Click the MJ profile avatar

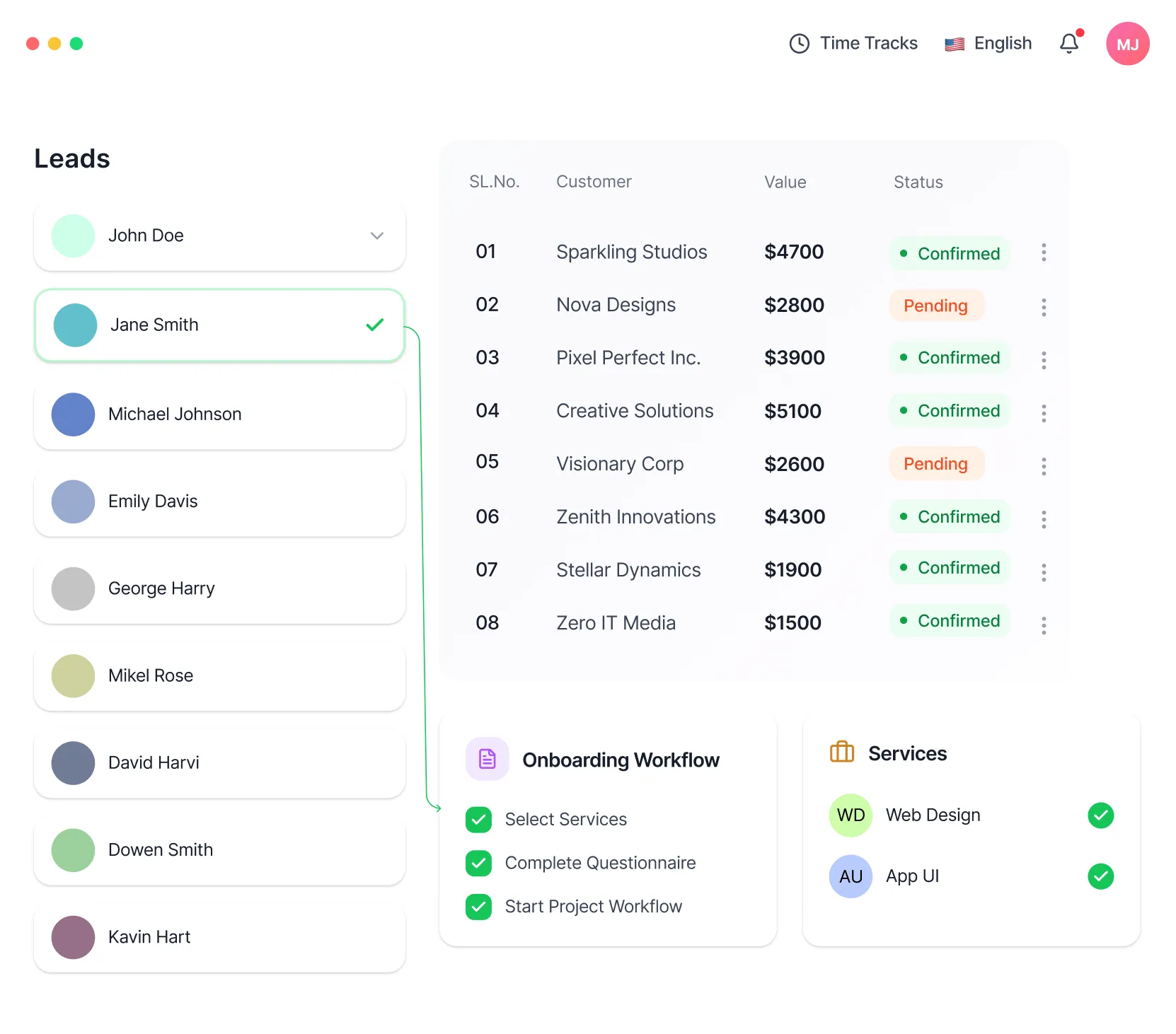1128,43
